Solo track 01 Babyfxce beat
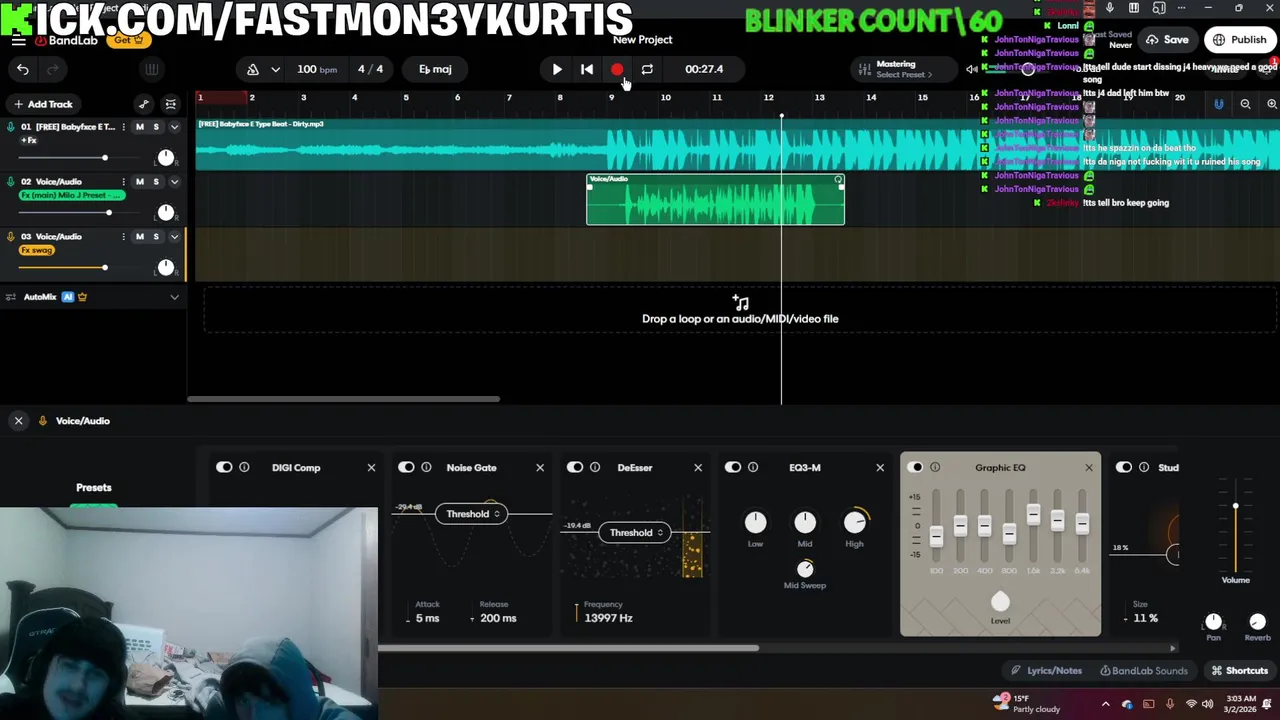This screenshot has height=720, width=1280. (x=156, y=127)
